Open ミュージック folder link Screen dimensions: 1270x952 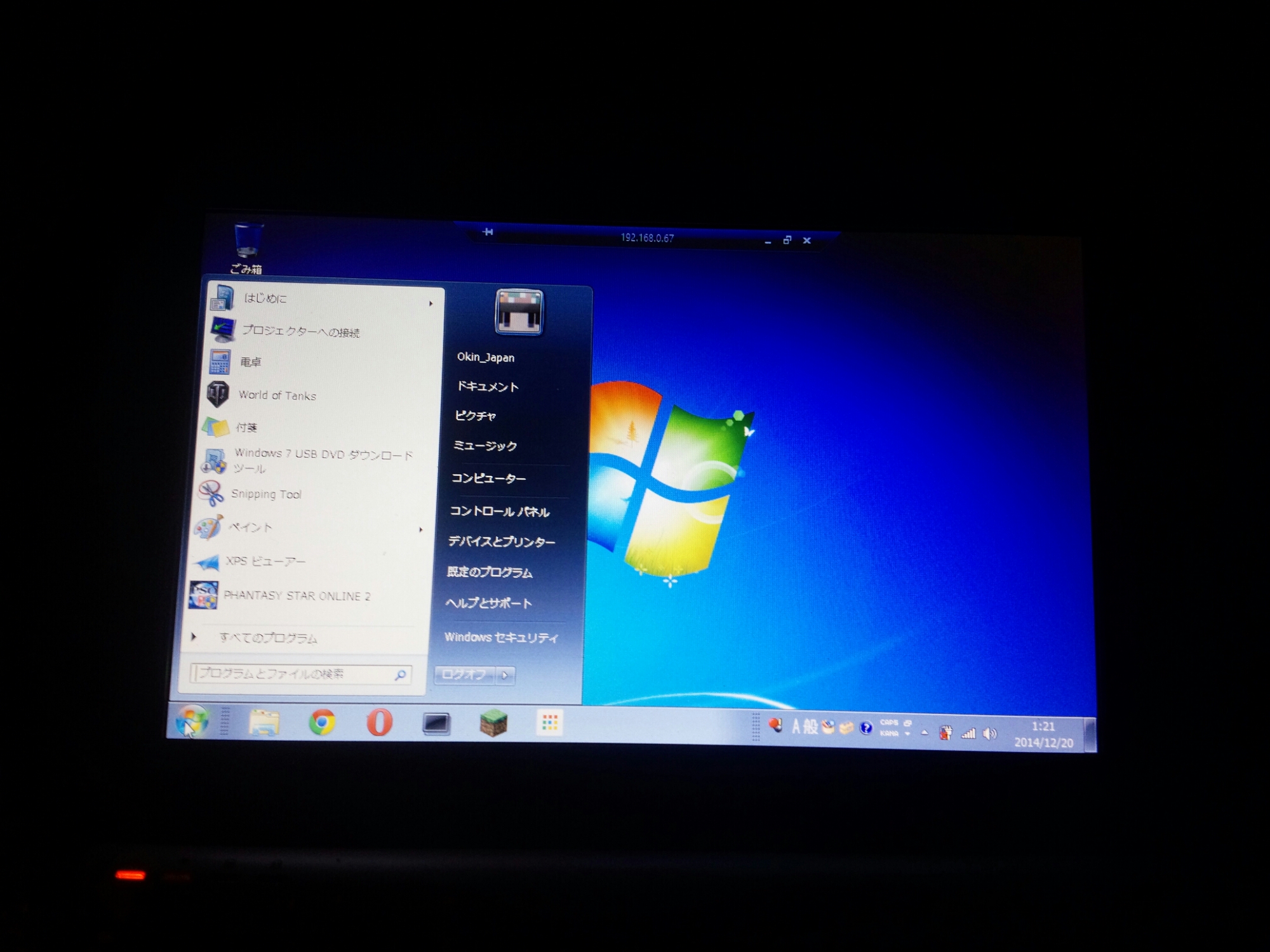(485, 446)
